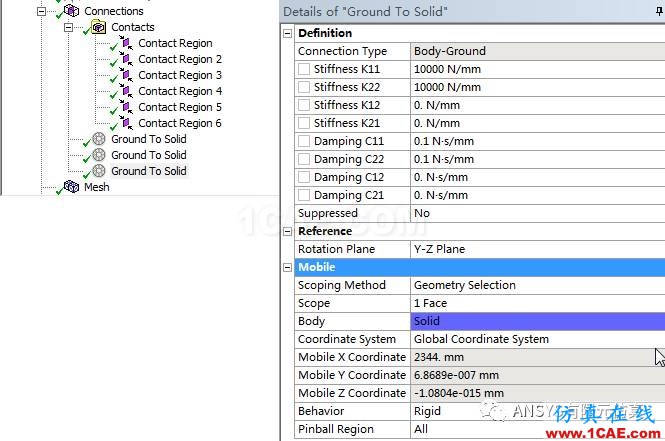The width and height of the screenshot is (665, 441).
Task: Select third Ground To Solid item
Action: [x=148, y=171]
